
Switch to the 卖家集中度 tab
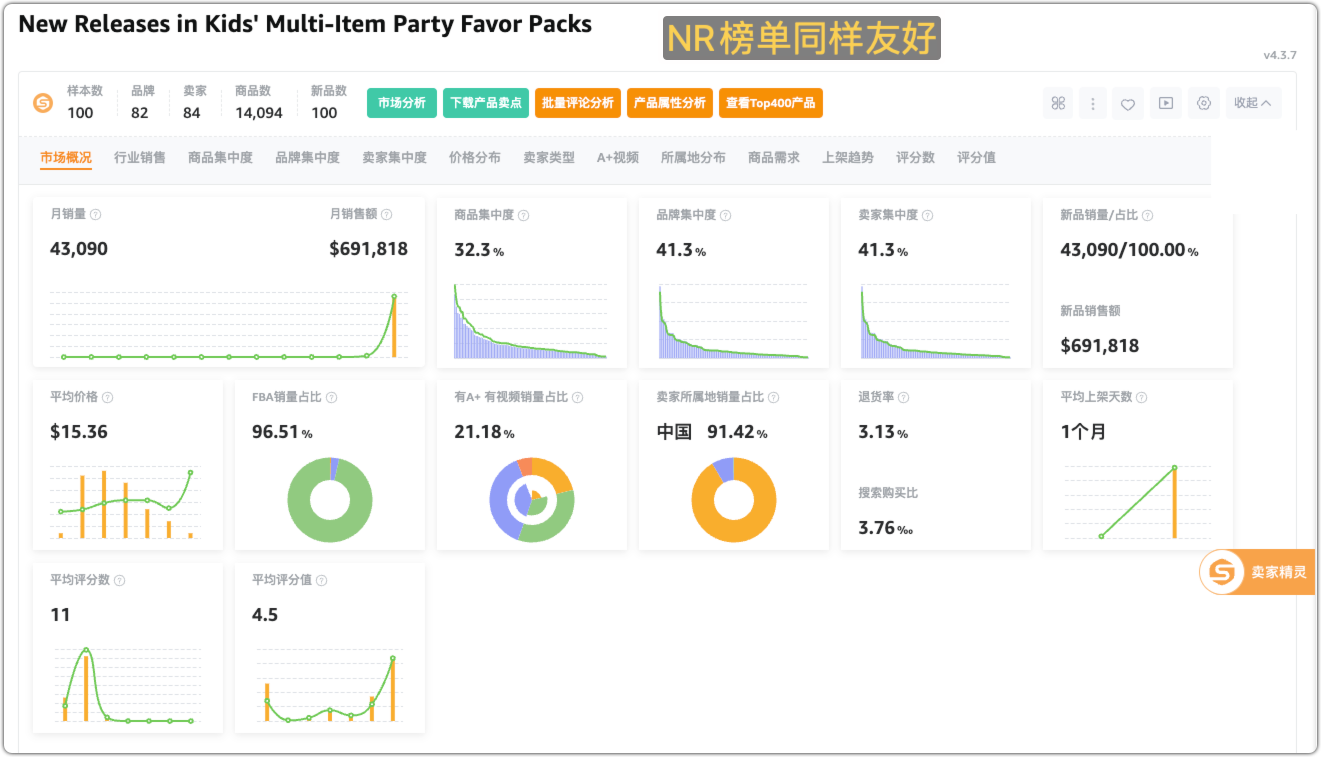click(394, 157)
